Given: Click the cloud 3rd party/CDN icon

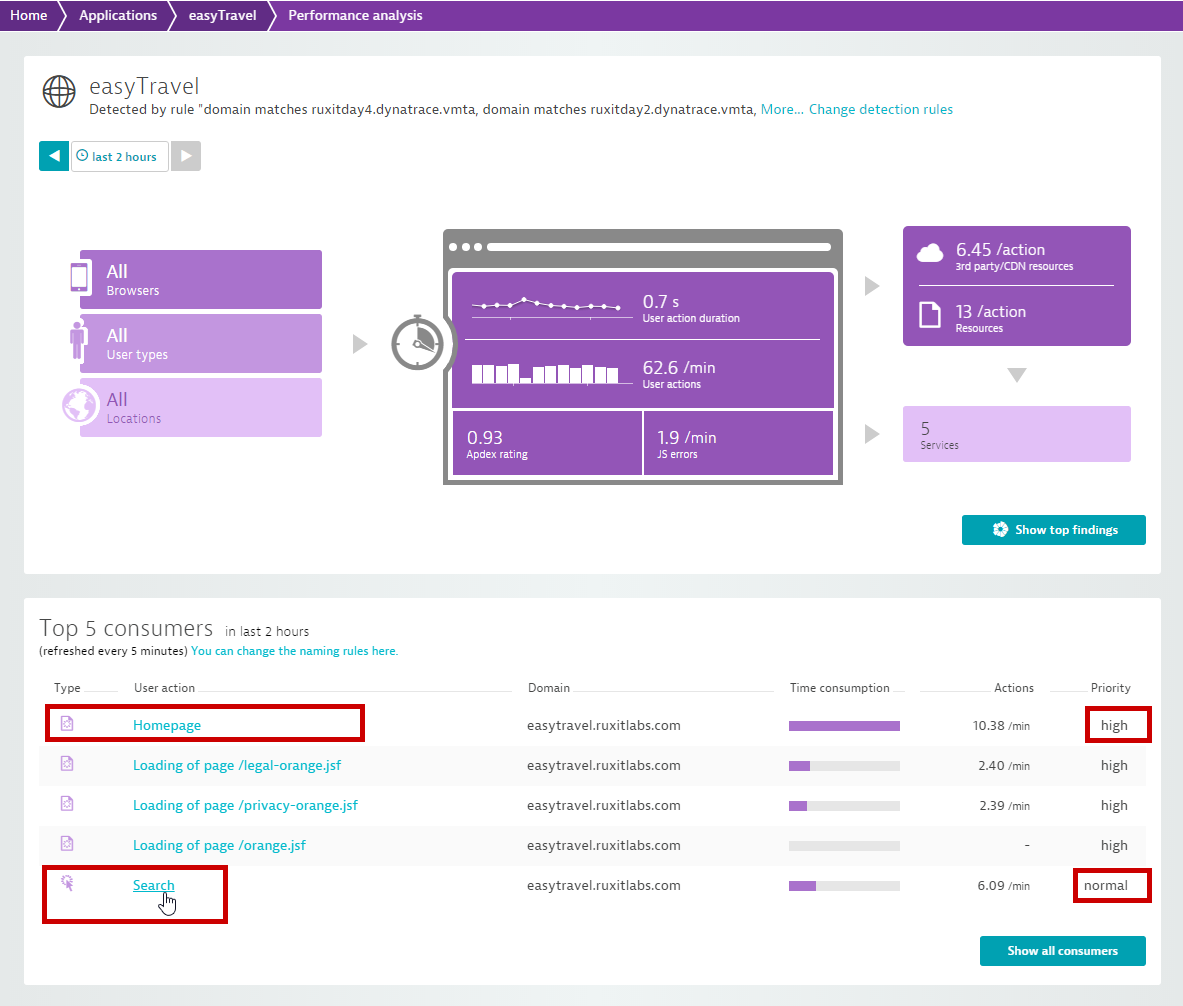Looking at the screenshot, I should coord(930,253).
